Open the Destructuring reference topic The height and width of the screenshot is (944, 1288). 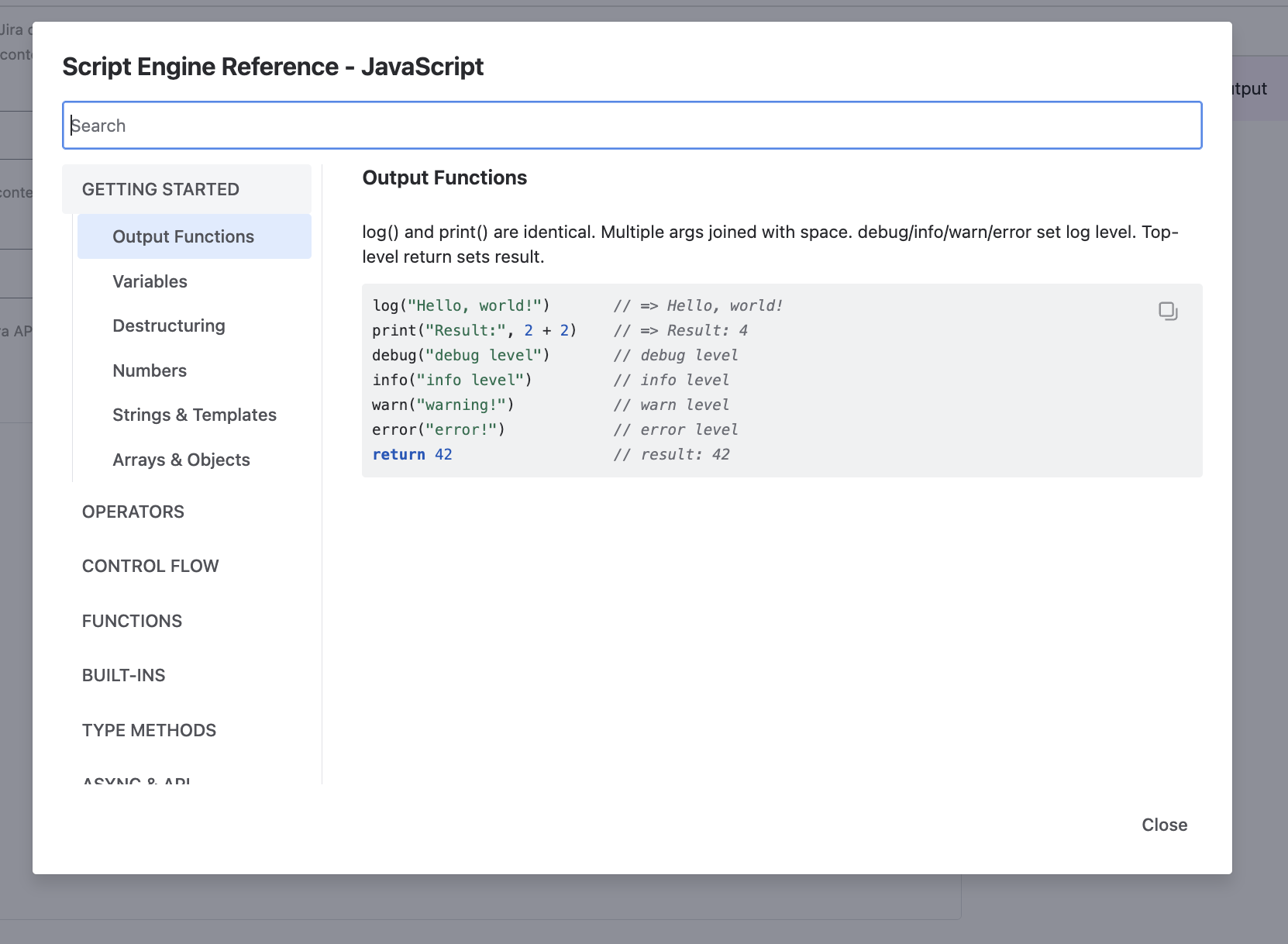coord(169,326)
